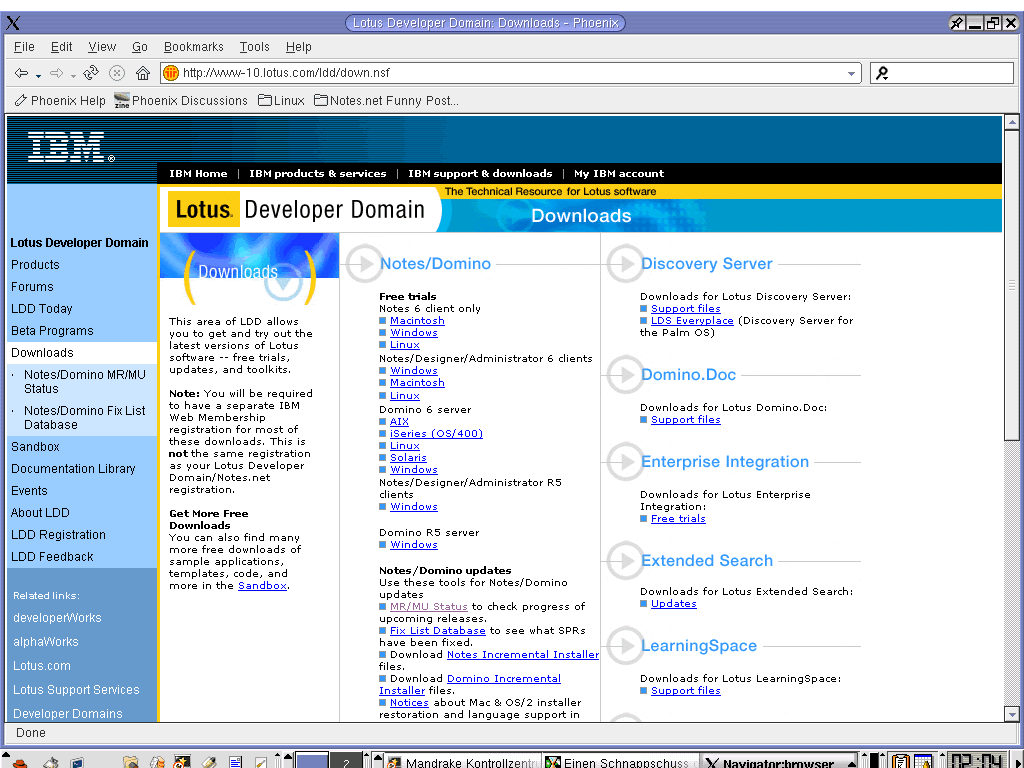Open Forums in the left sidebar
Viewport: 1024px width, 768px height.
coord(32,287)
